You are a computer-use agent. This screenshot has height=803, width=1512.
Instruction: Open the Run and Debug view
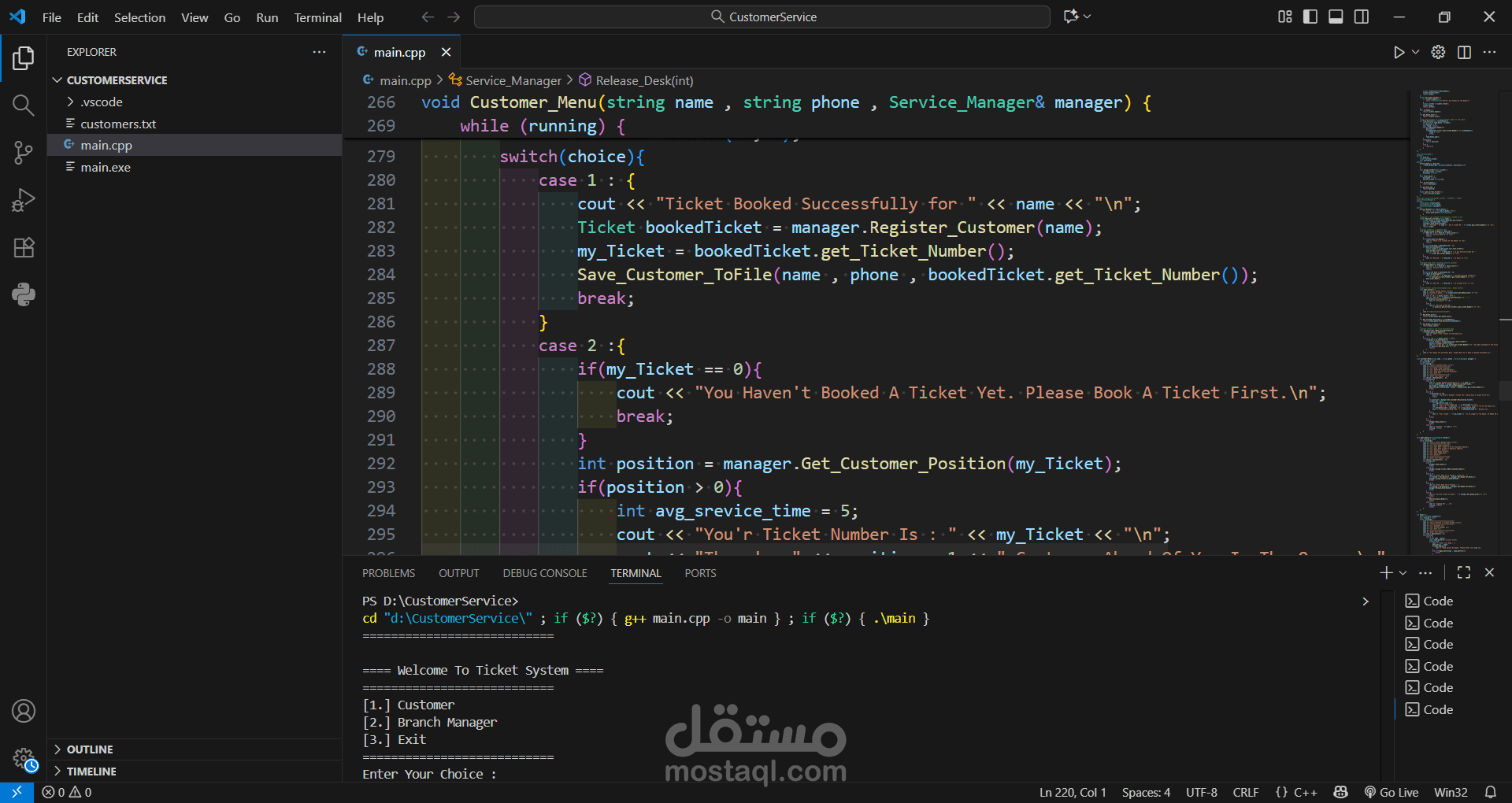click(24, 200)
